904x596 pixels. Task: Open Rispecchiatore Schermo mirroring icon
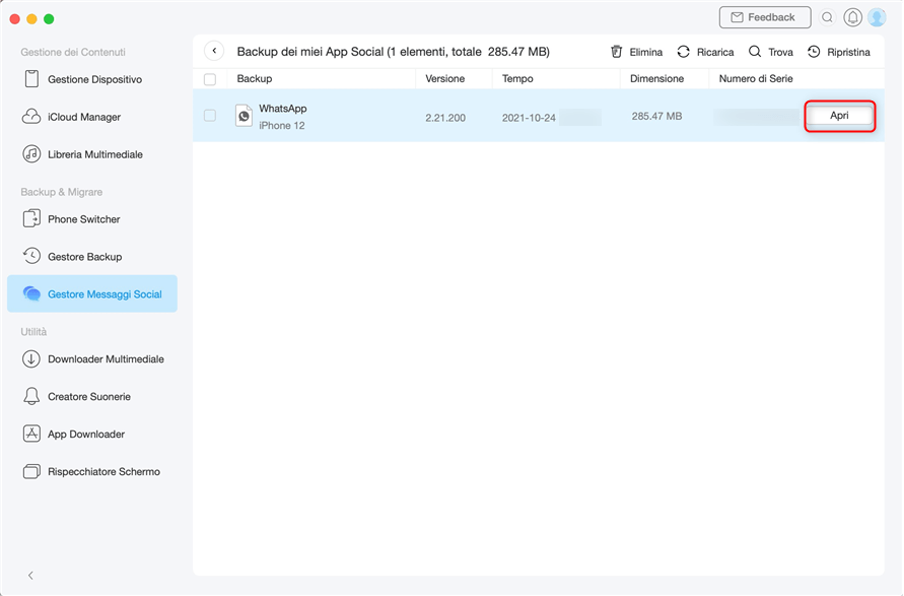(31, 472)
